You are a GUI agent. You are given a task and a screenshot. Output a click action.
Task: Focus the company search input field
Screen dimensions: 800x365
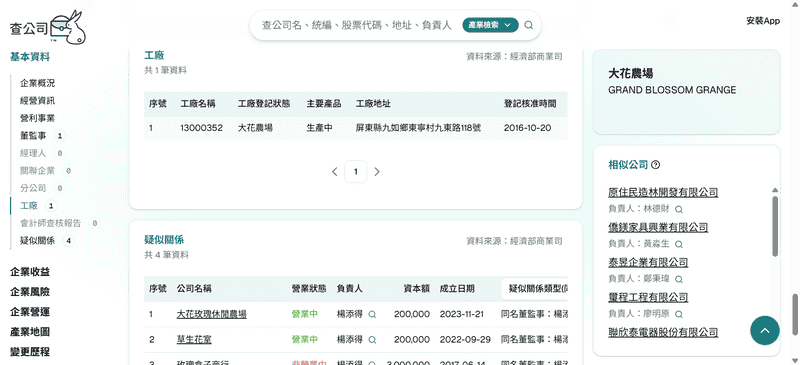357,25
